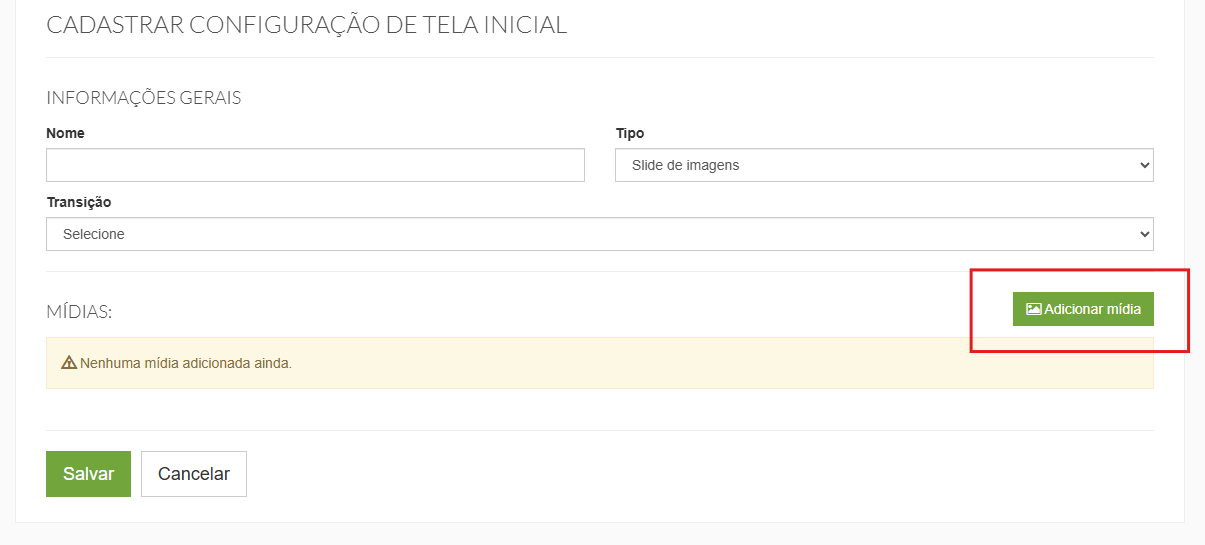The height and width of the screenshot is (545, 1205).
Task: Click the chevron arrow of the Tipo select
Action: click(1145, 166)
